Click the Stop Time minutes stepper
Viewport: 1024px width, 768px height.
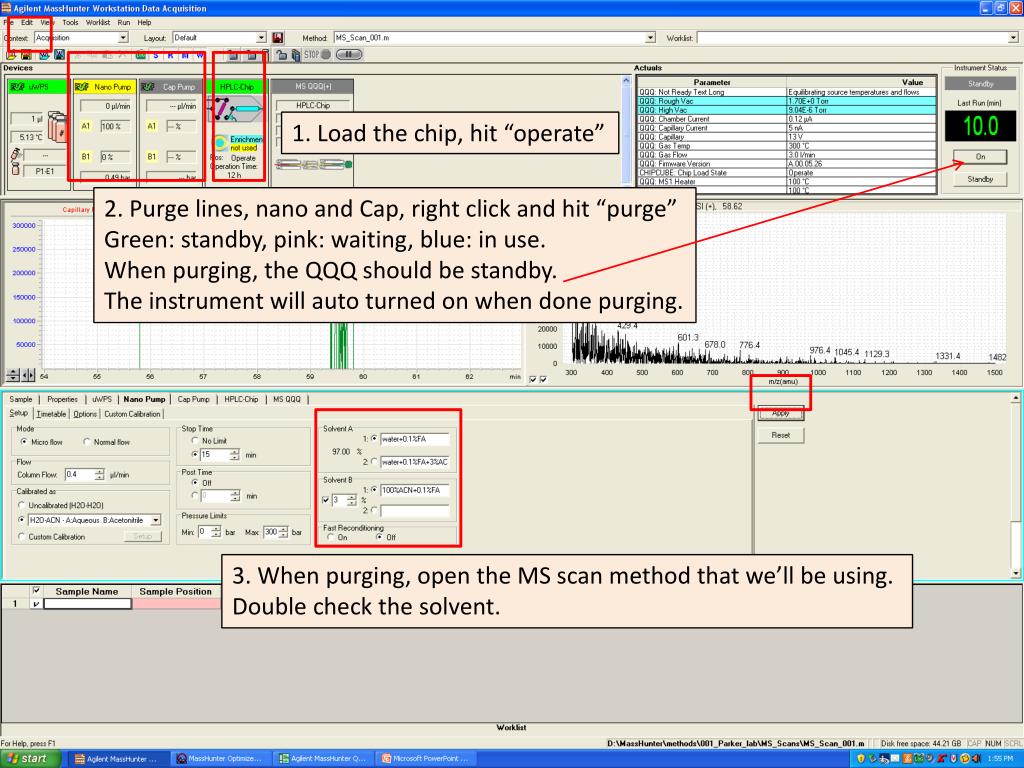tap(235, 455)
